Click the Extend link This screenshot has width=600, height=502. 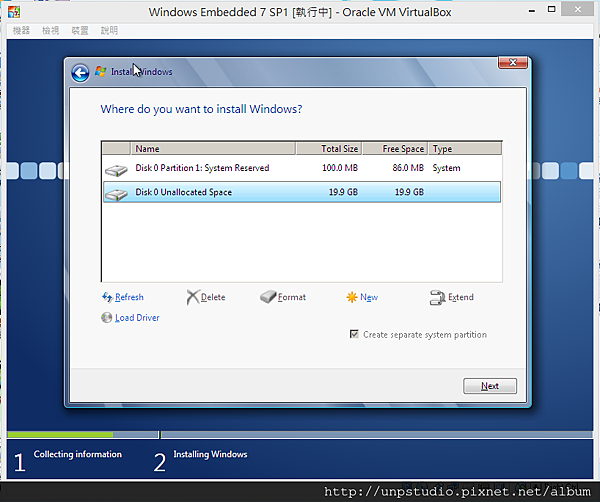[461, 297]
